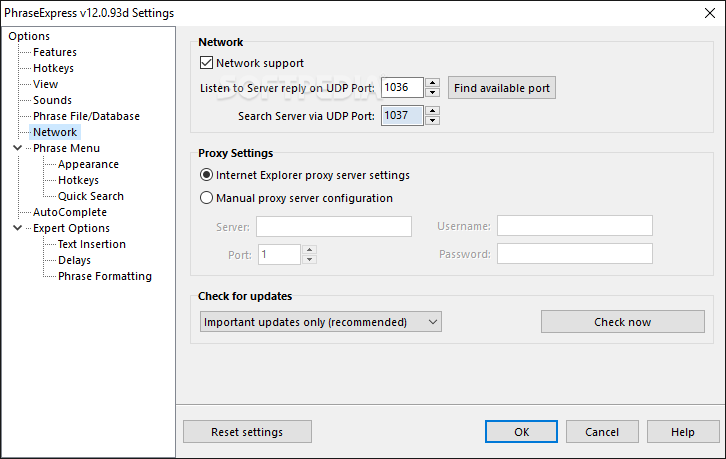Increase the Search Server UDP Port value

pos(432,111)
